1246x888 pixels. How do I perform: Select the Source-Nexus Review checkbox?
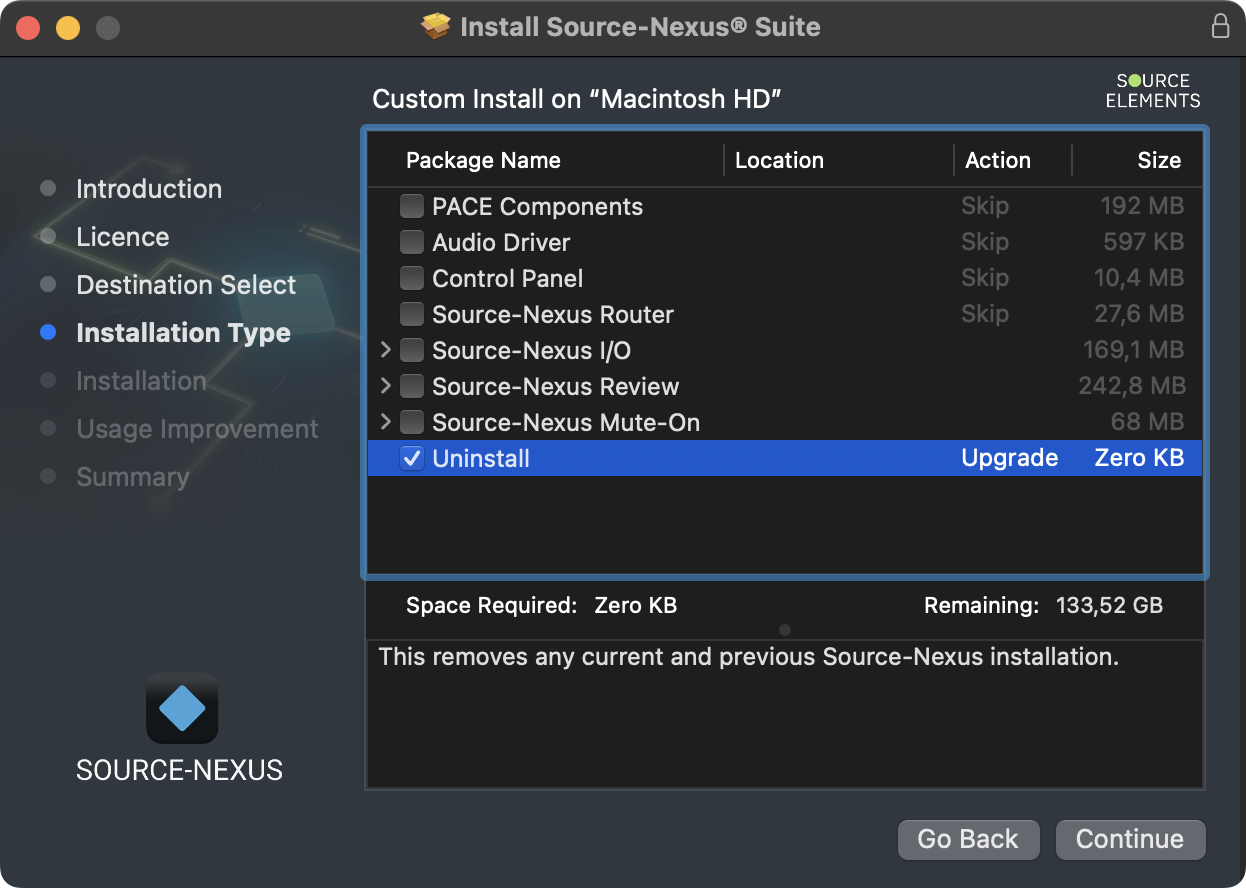(412, 387)
